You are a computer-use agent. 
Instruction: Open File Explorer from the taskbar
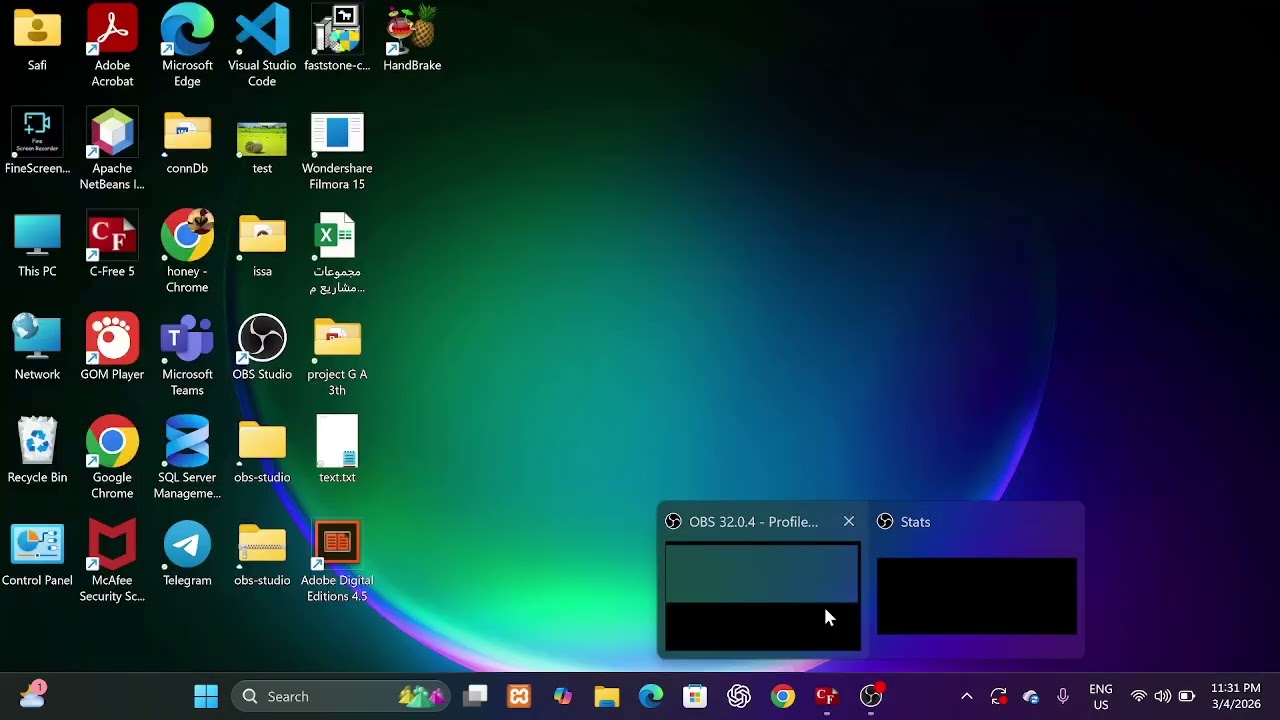607,696
